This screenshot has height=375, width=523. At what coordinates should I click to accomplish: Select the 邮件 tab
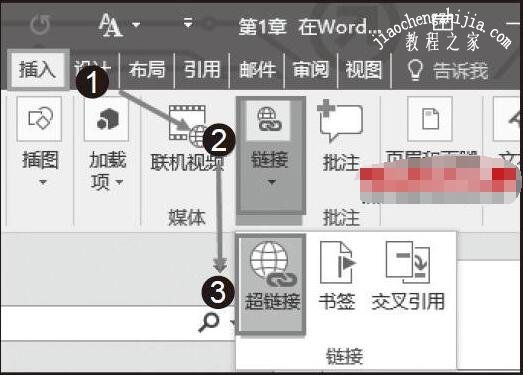click(257, 70)
